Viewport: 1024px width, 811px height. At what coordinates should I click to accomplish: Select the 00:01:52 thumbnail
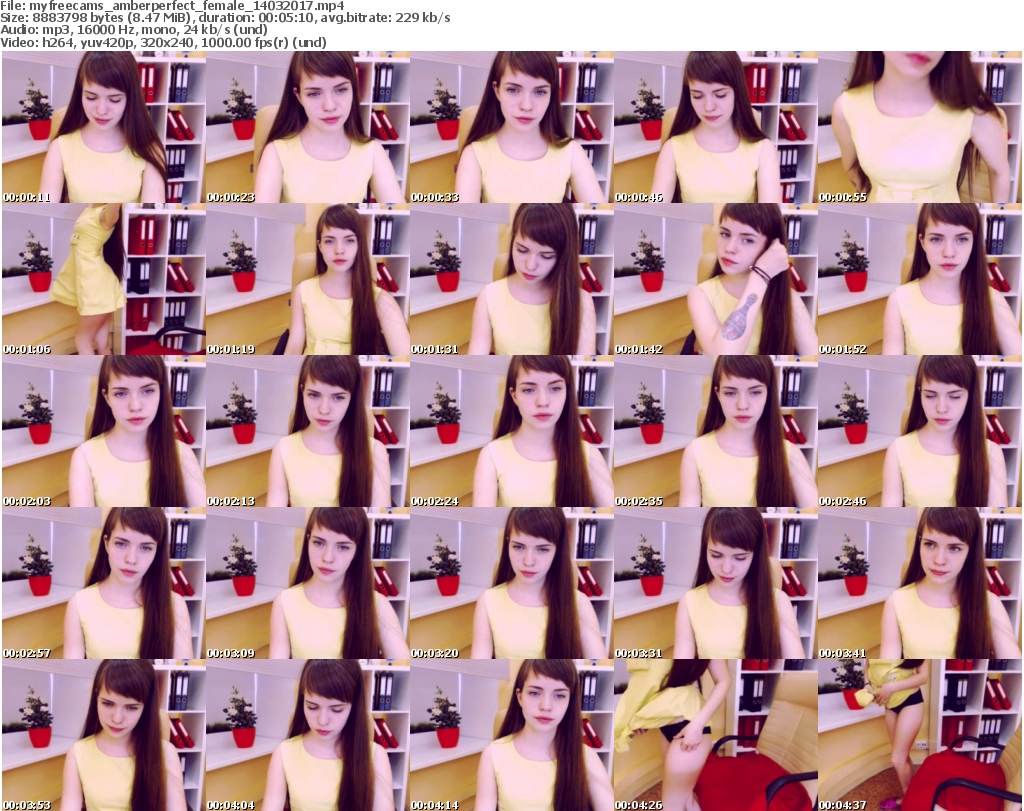pos(920,279)
